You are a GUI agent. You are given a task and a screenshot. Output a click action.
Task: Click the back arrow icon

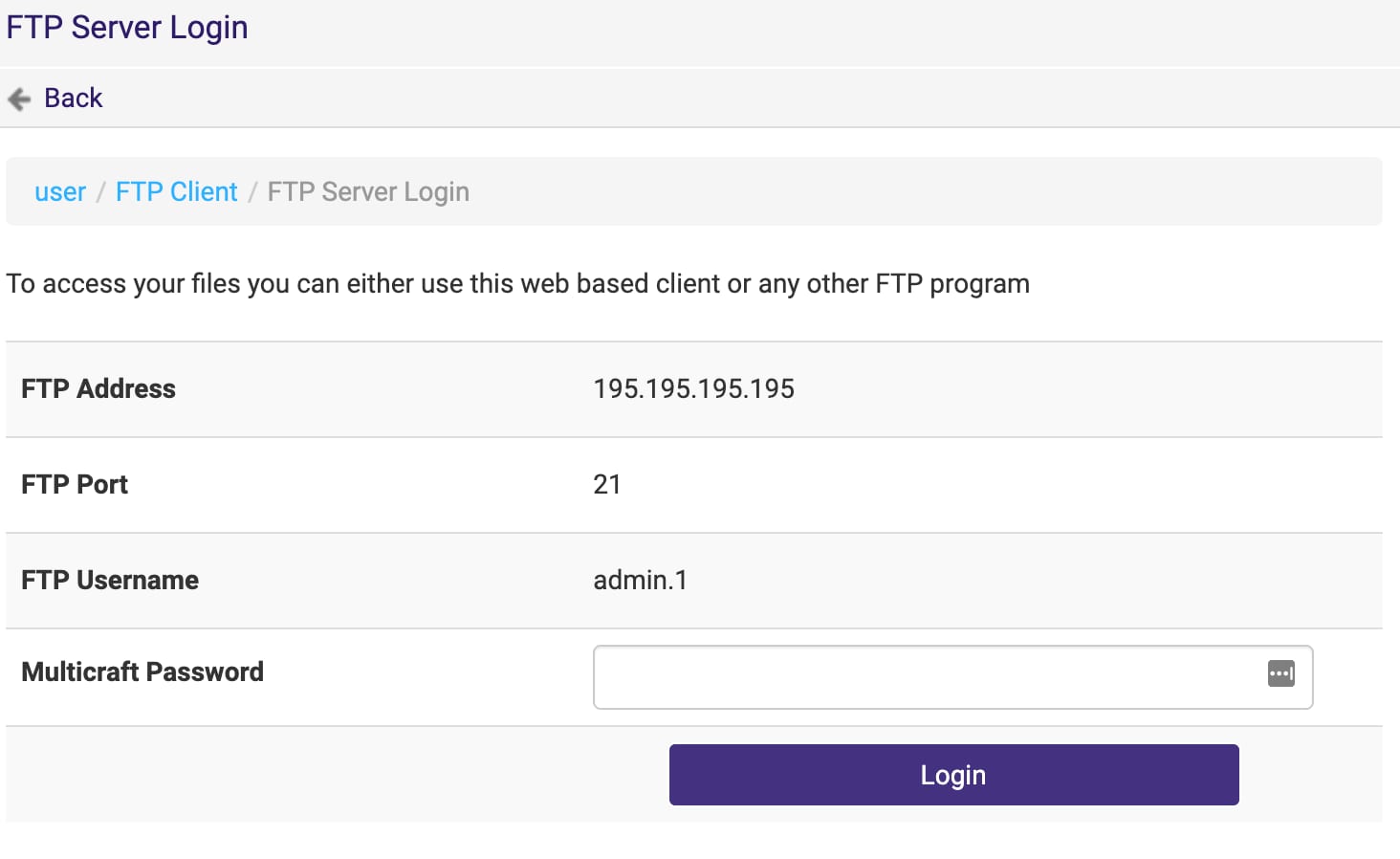pos(19,99)
